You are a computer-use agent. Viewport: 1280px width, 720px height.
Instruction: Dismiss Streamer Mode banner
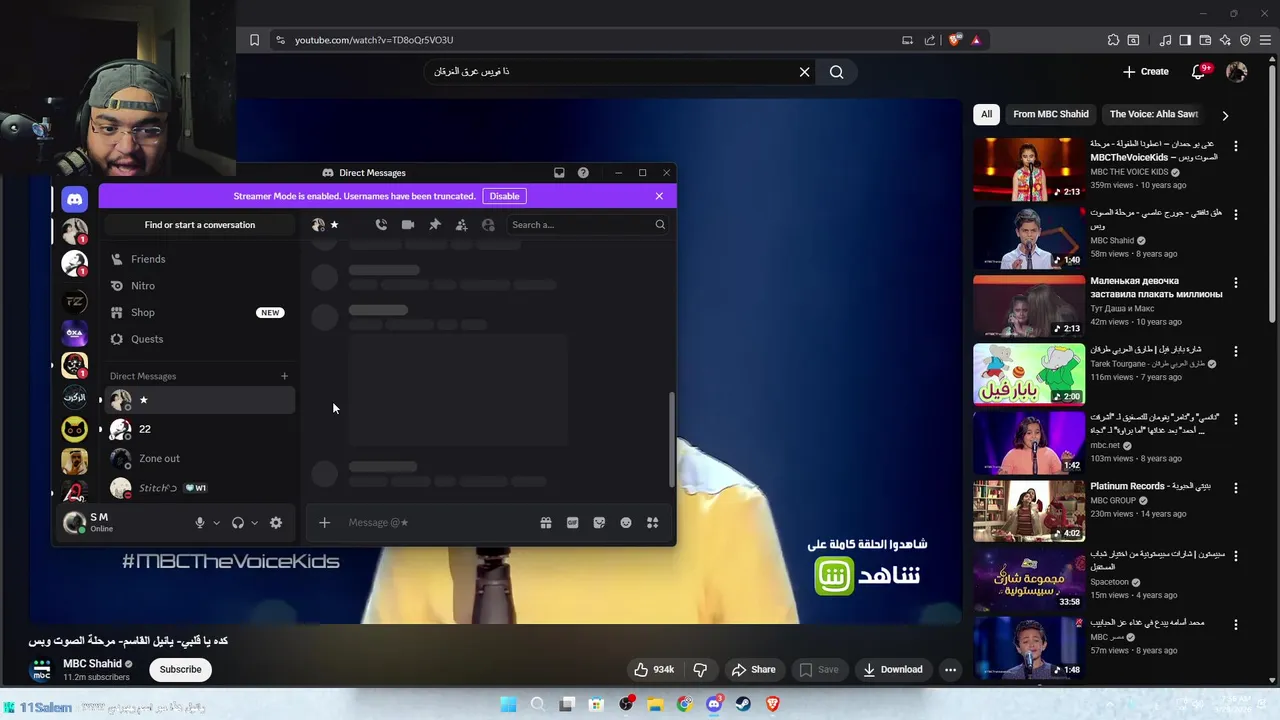click(659, 196)
